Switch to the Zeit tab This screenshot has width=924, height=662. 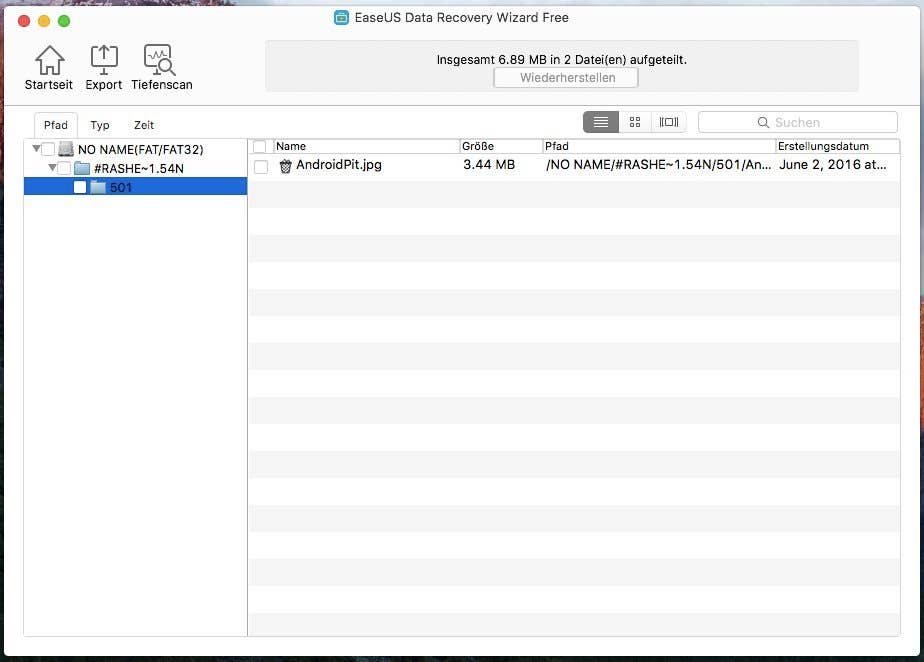click(x=143, y=124)
